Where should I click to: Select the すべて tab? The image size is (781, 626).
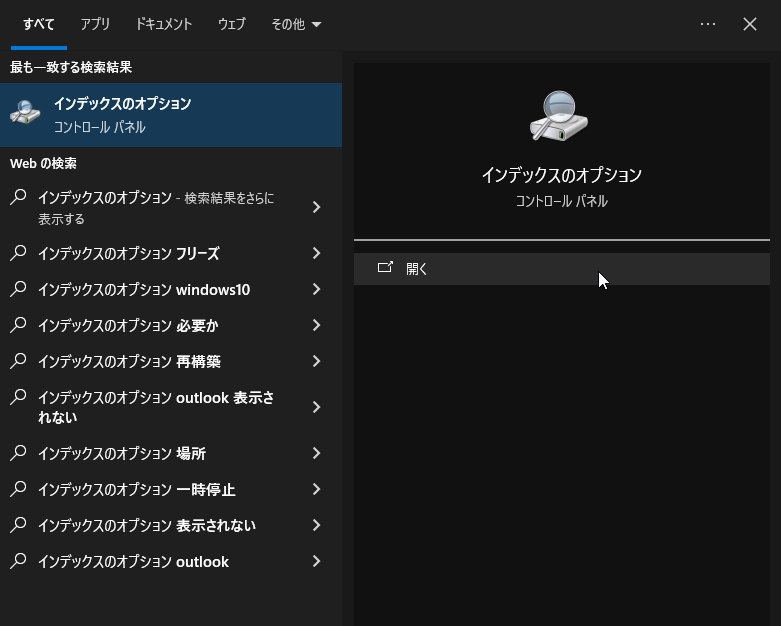[39, 24]
